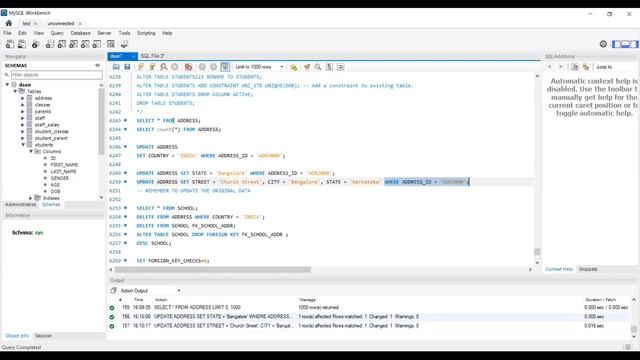Create a new schema from main toolbar
Screen dimensions: 640x360
click(x=50, y=44)
